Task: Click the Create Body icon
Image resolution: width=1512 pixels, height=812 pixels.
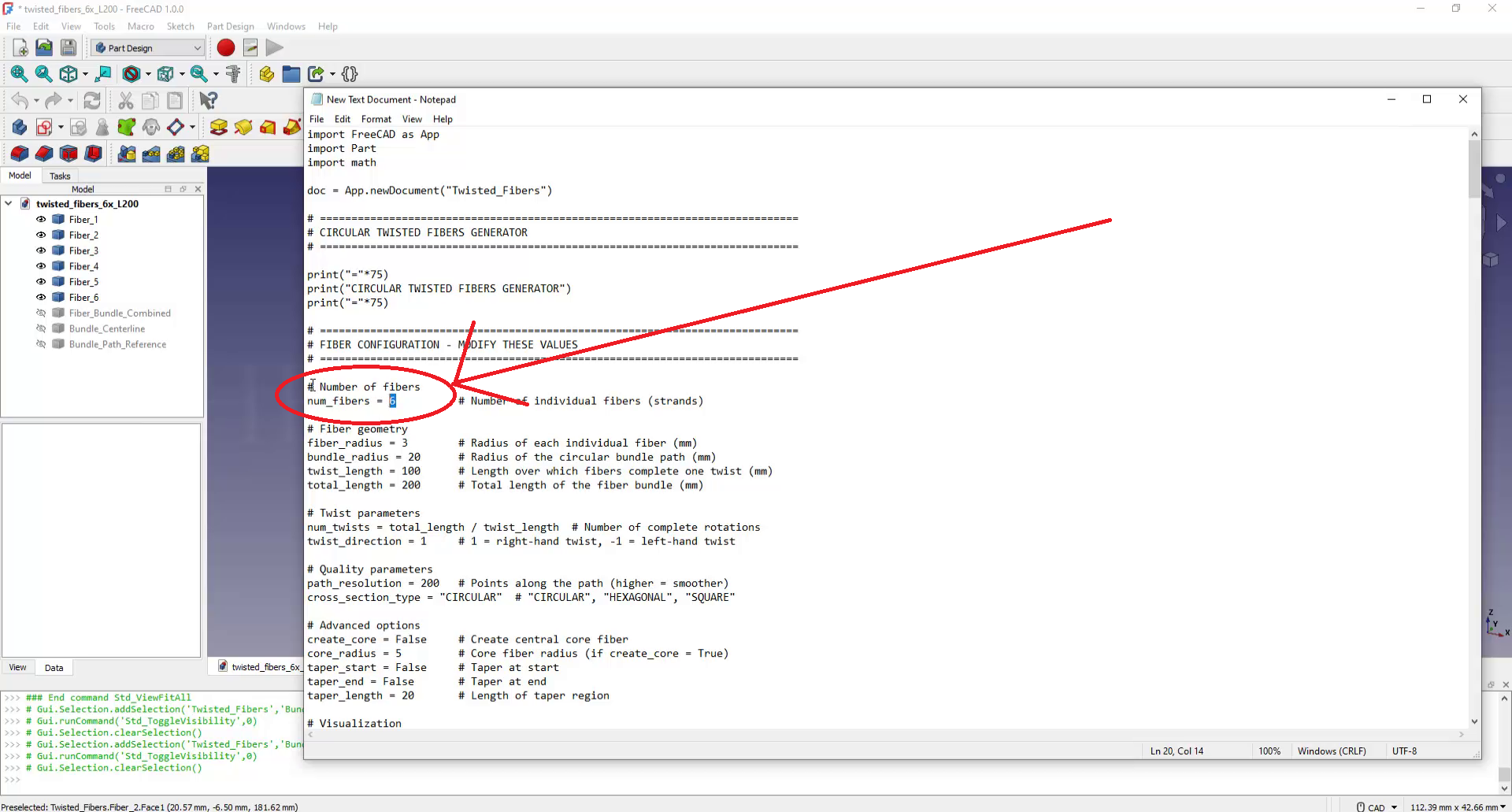Action: coord(20,128)
